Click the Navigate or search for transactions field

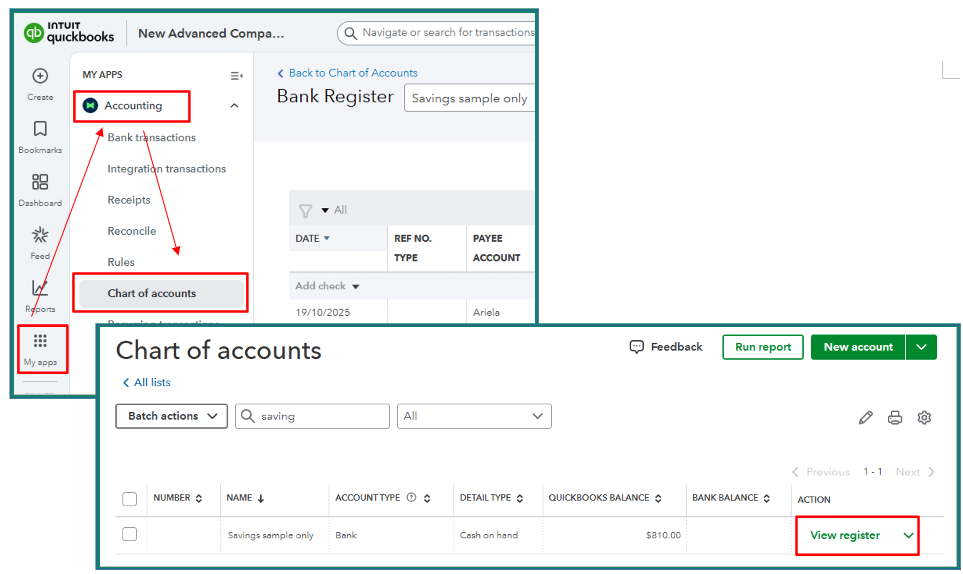coord(437,33)
